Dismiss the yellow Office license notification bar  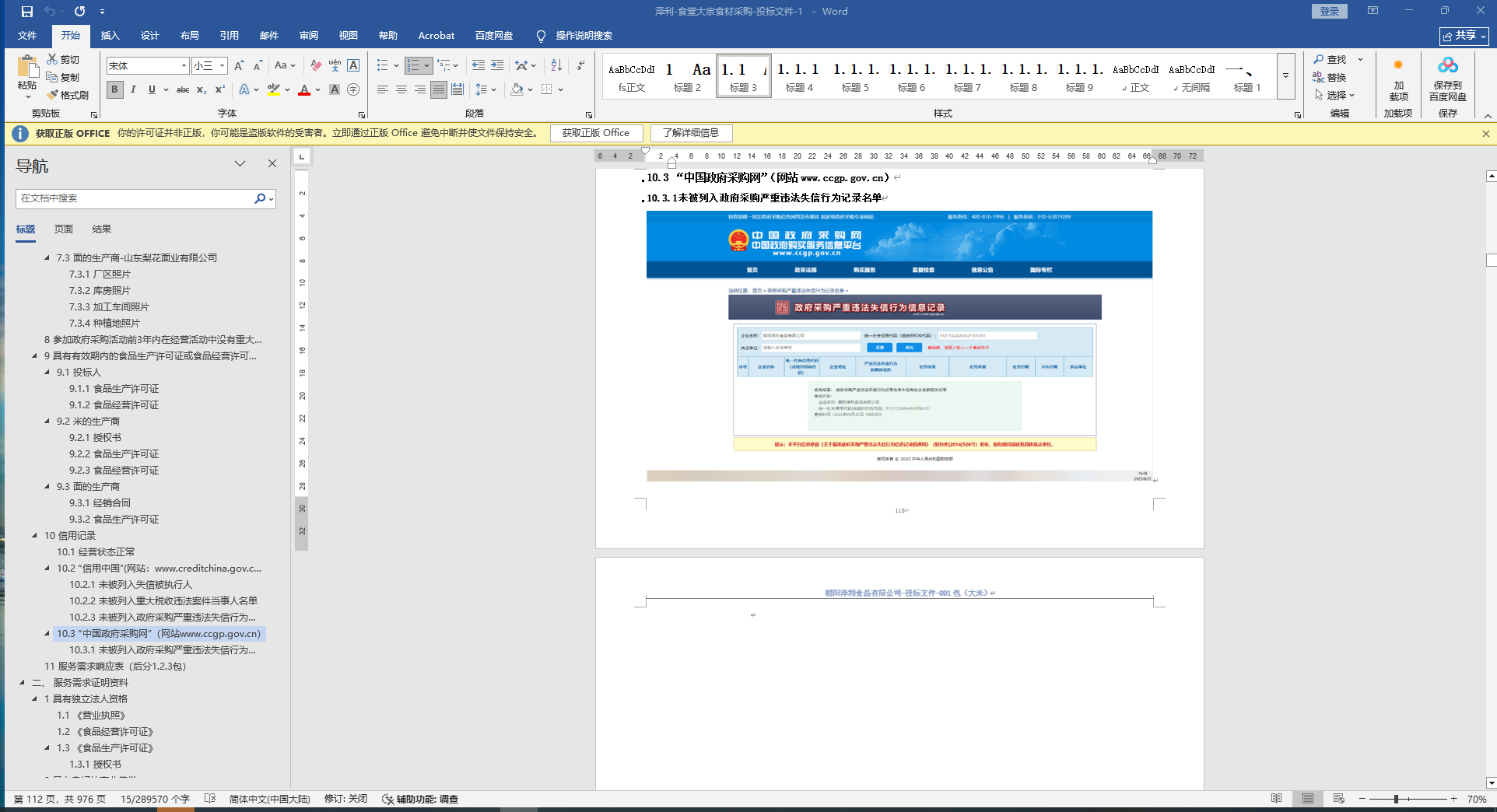(x=1486, y=134)
